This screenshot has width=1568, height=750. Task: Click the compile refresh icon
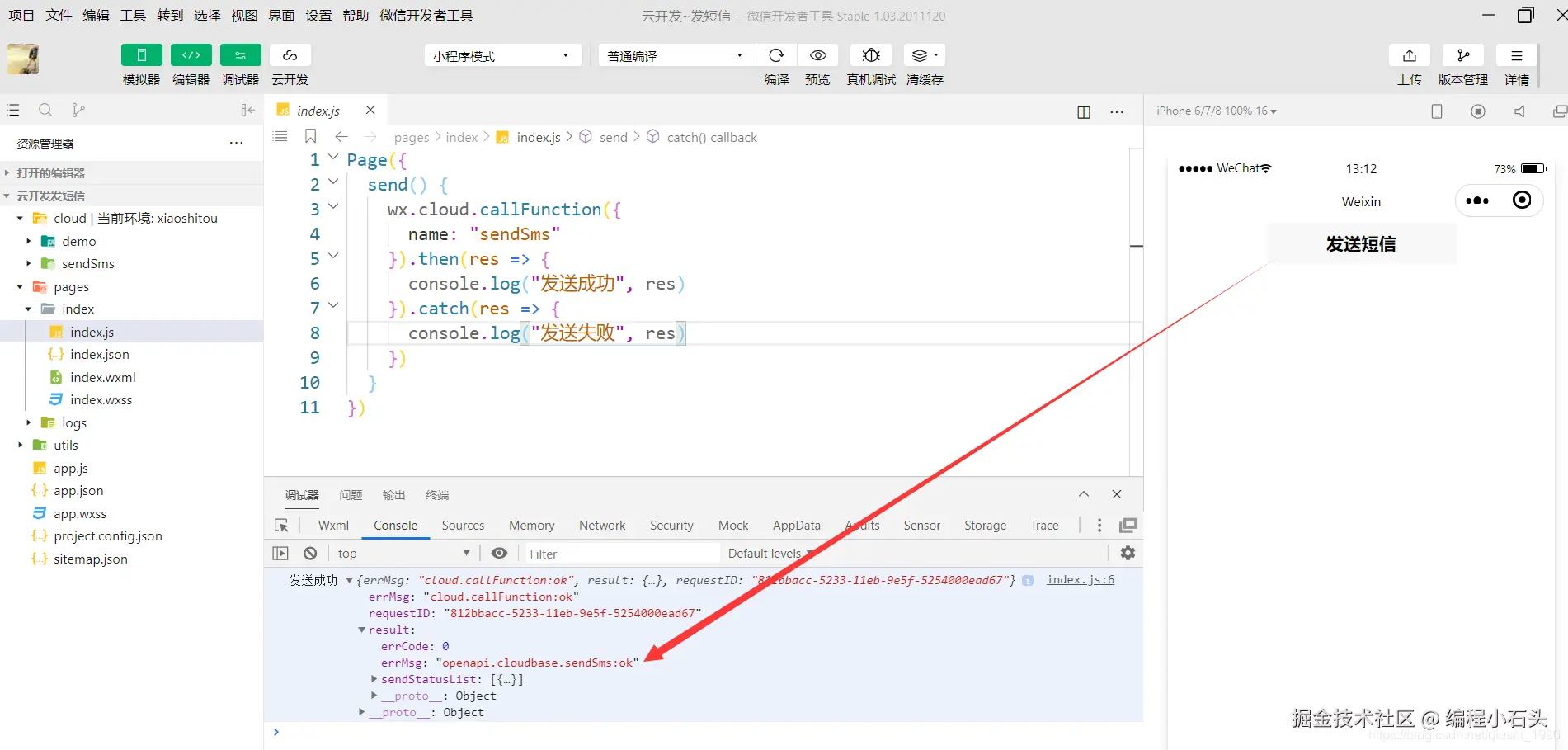(776, 55)
